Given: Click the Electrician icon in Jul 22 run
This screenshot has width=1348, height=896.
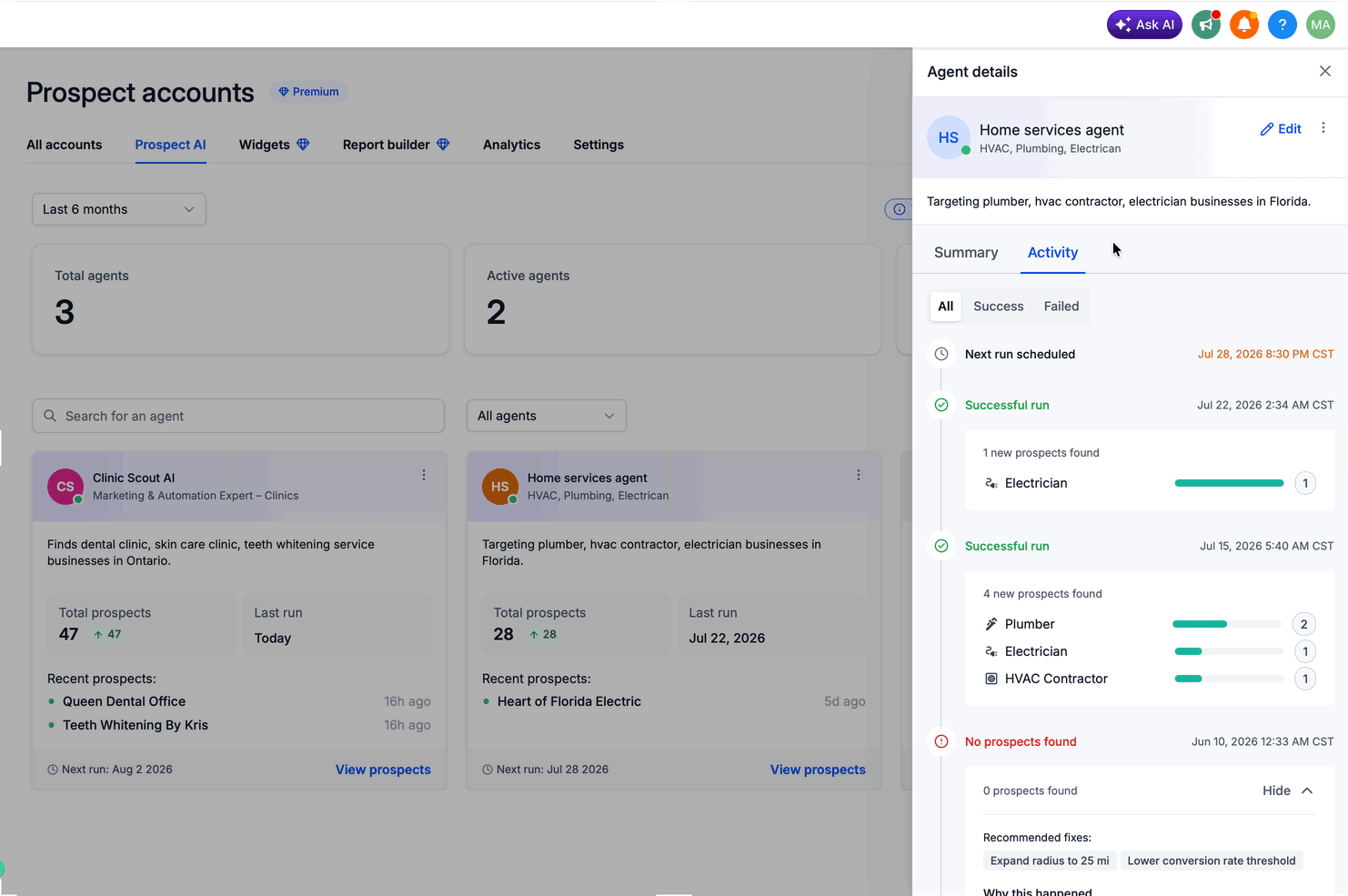Looking at the screenshot, I should tap(991, 483).
